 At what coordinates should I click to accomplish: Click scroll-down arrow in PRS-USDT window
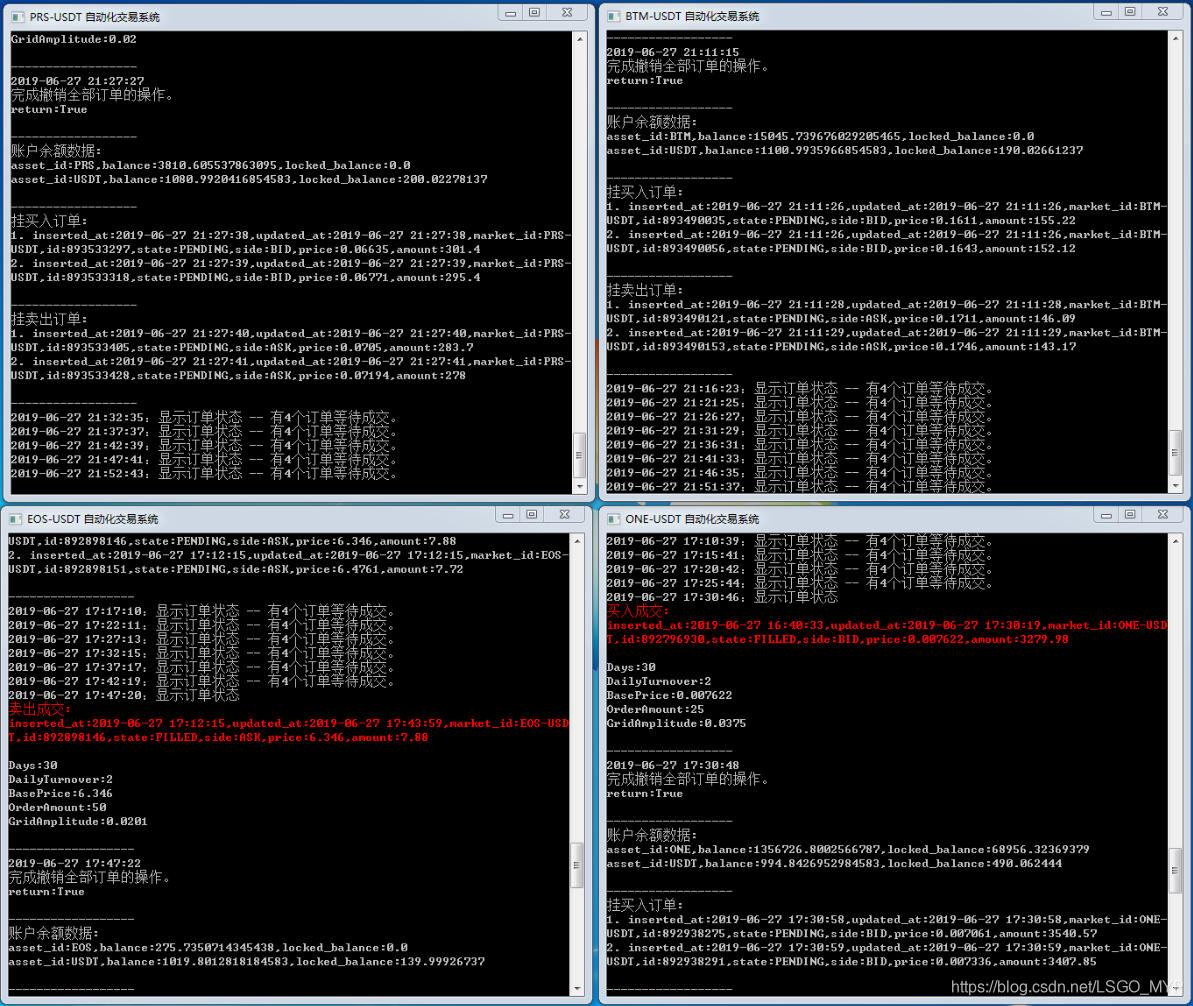point(580,486)
